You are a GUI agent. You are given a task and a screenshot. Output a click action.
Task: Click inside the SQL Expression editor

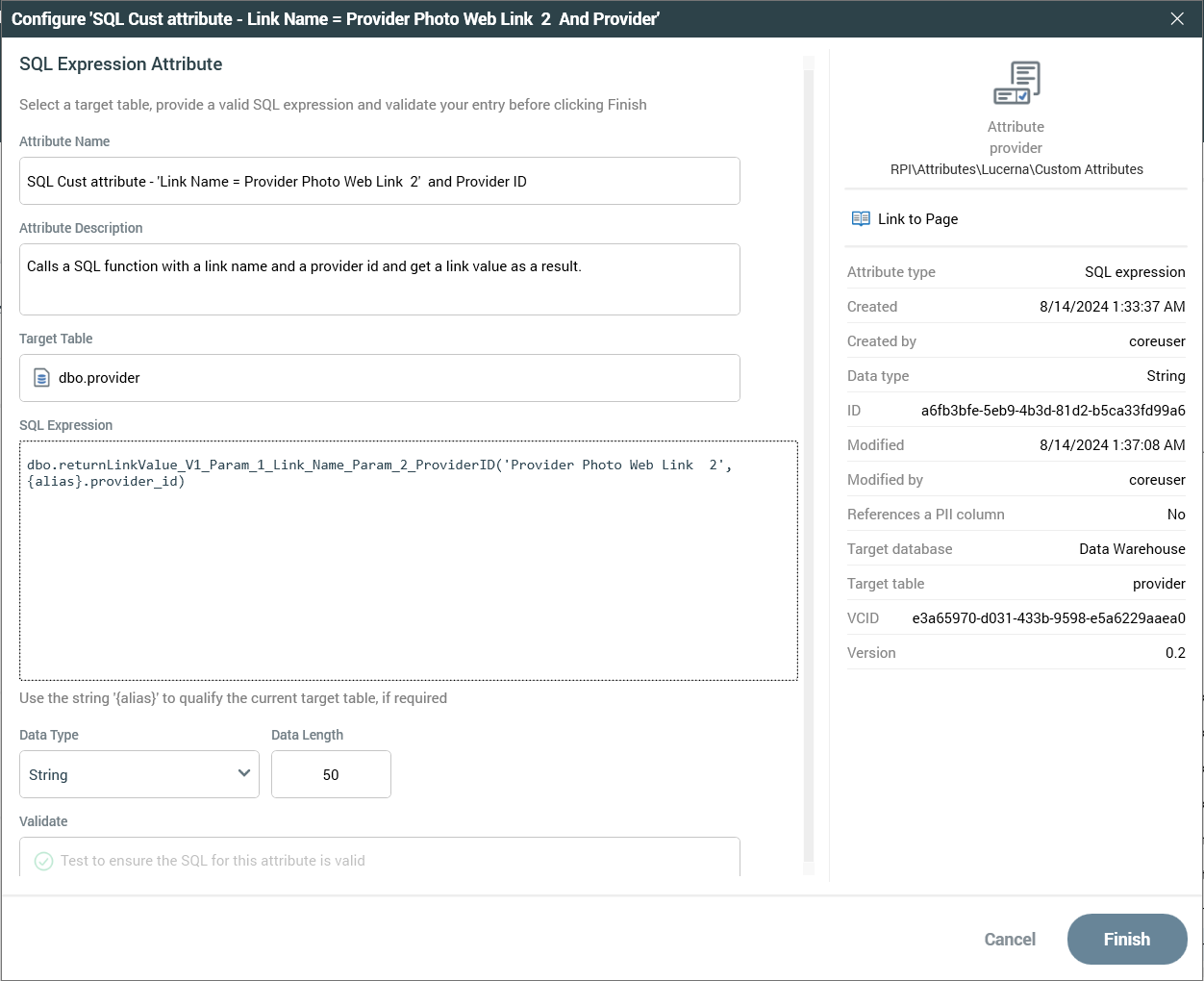409,577
